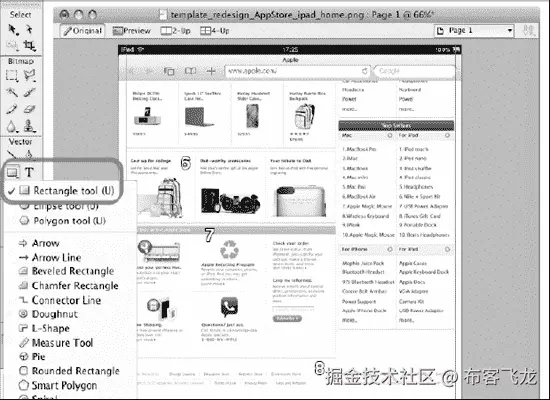The image size is (550, 400).
Task: Choose Smart Polygon shape
Action: [58, 385]
